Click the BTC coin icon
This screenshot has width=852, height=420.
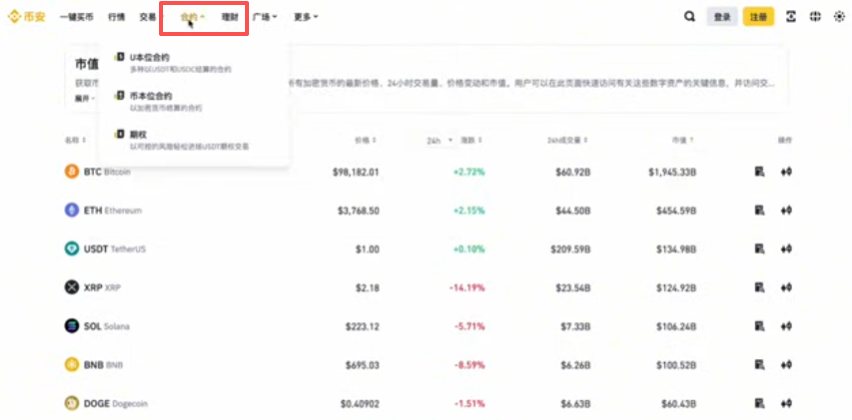pyautogui.click(x=72, y=172)
